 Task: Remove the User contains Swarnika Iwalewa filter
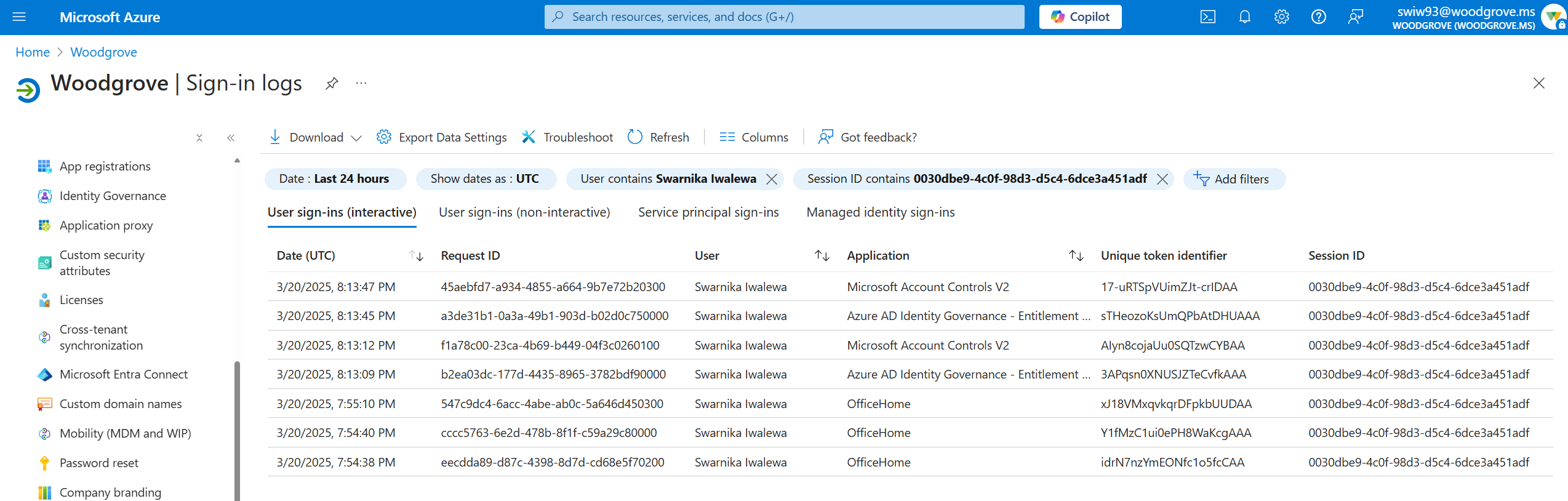pyautogui.click(x=771, y=179)
